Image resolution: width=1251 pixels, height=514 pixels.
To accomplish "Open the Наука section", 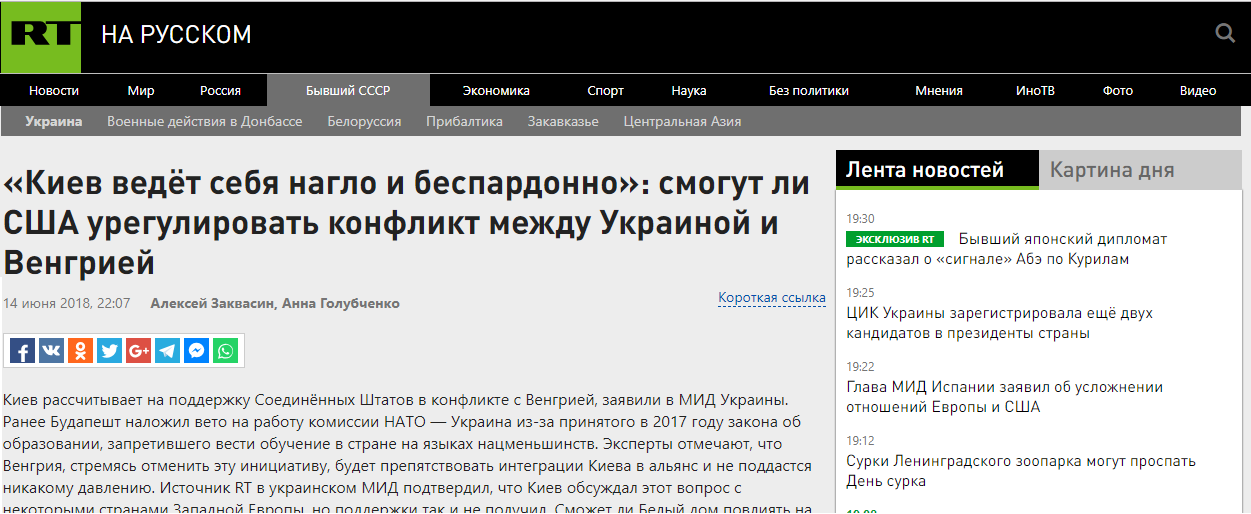I will coord(689,90).
